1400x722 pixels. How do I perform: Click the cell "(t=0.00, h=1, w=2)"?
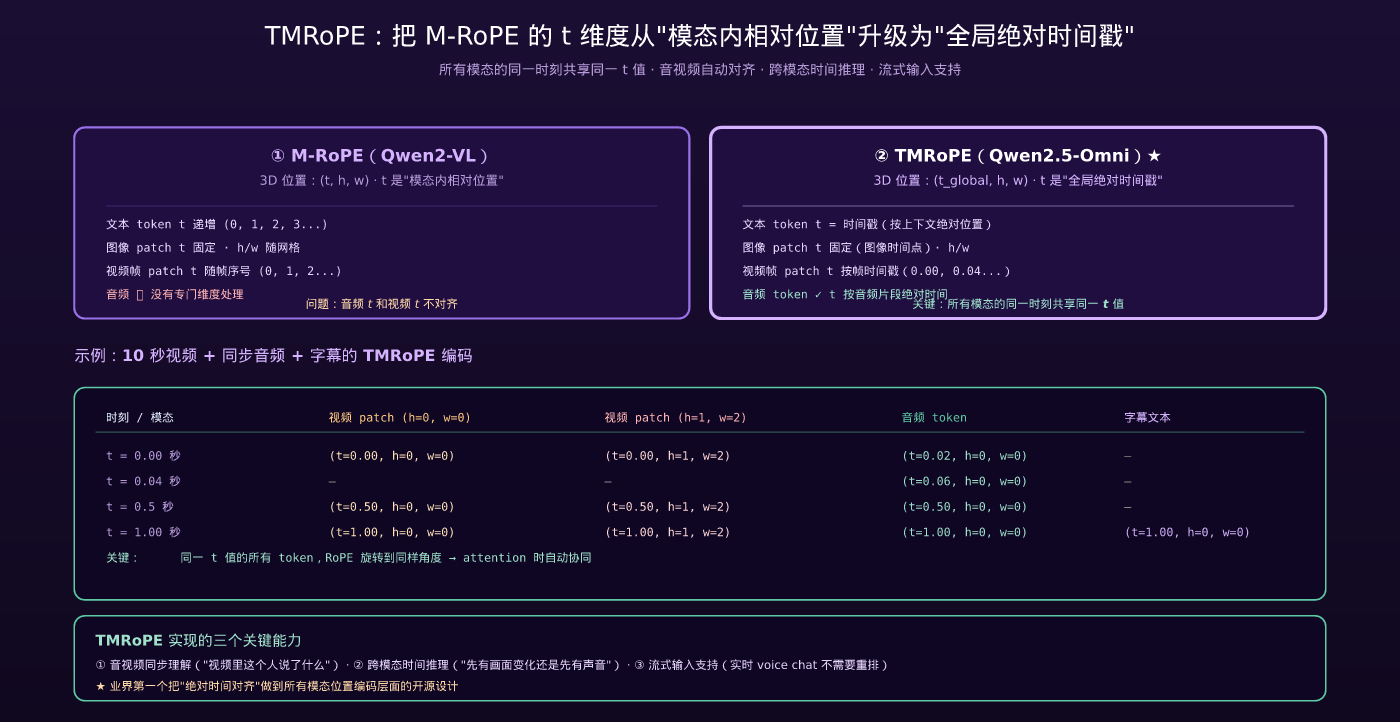(667, 456)
